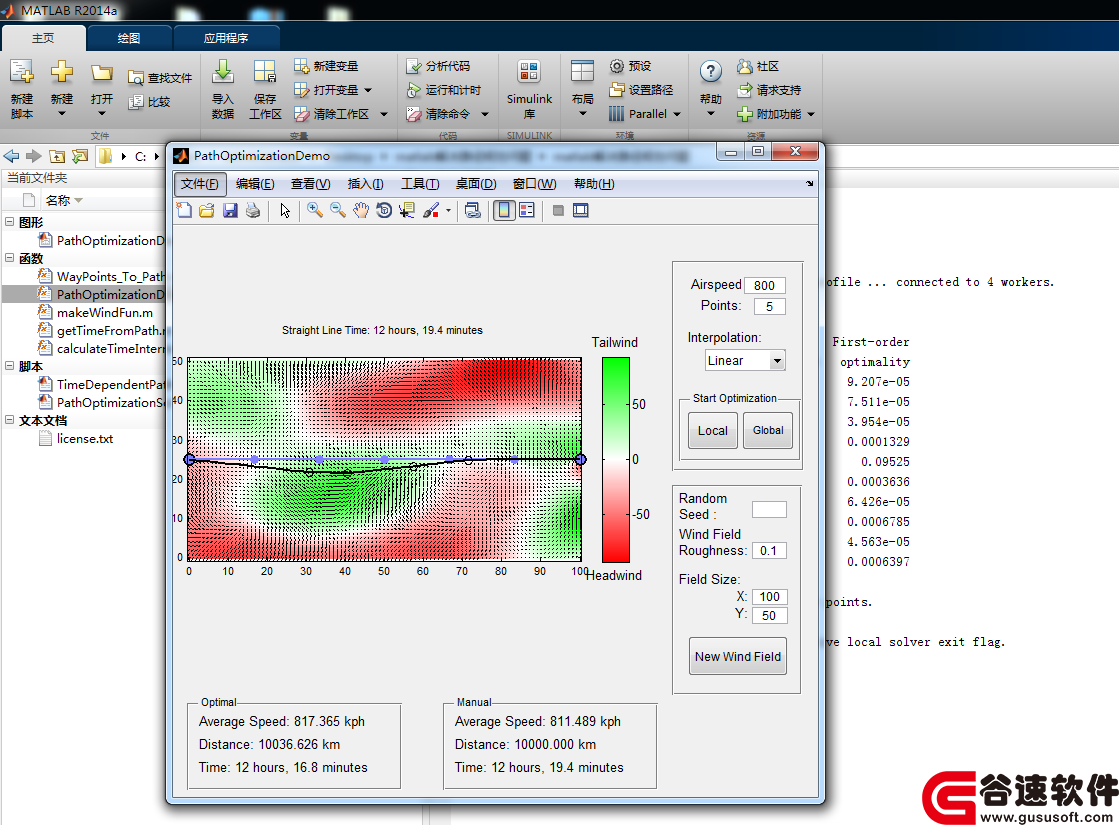Click New Variable (新建变量) in the ribbon

(x=326, y=66)
